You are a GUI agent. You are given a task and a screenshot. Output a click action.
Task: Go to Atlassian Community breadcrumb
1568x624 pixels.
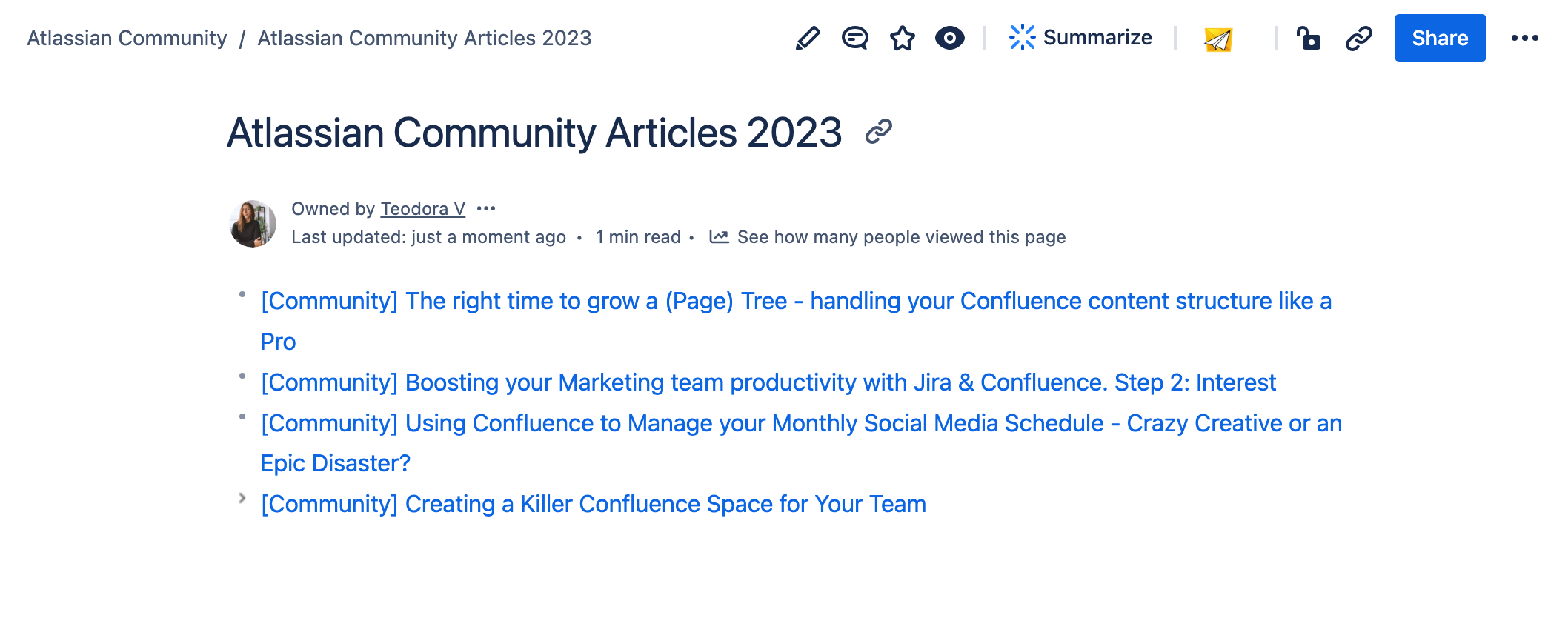tap(127, 38)
